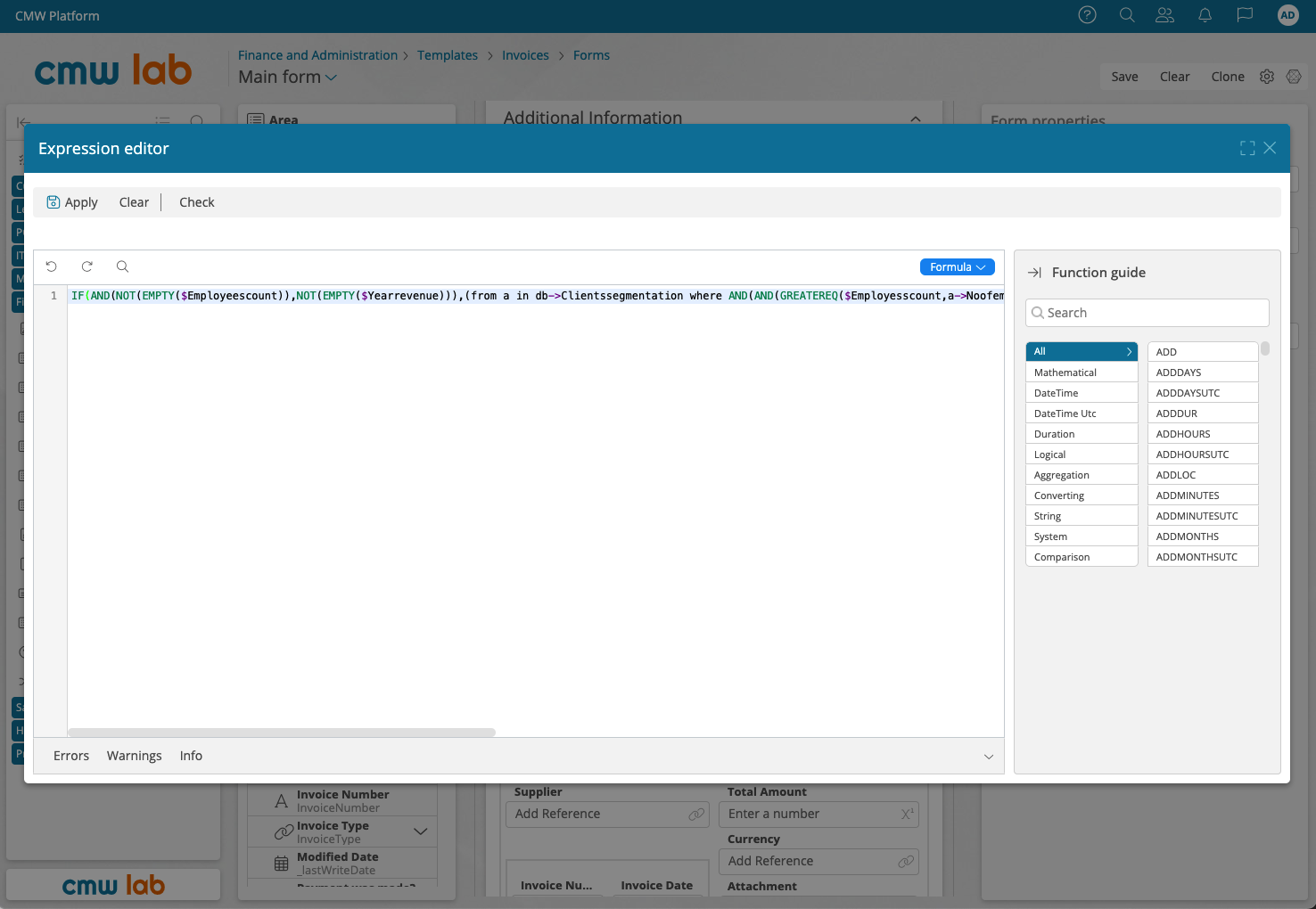This screenshot has height=909, width=1316.
Task: Save the main form
Action: coord(1124,77)
